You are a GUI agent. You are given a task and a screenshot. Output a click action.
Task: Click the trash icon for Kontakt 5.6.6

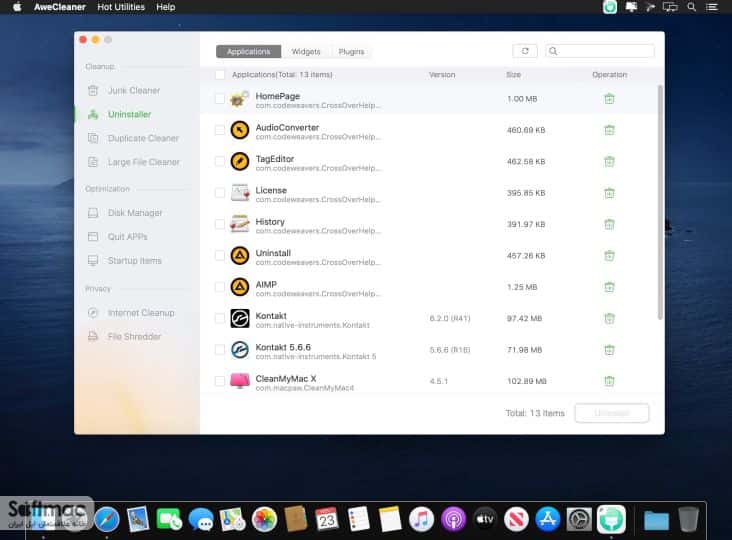609,350
